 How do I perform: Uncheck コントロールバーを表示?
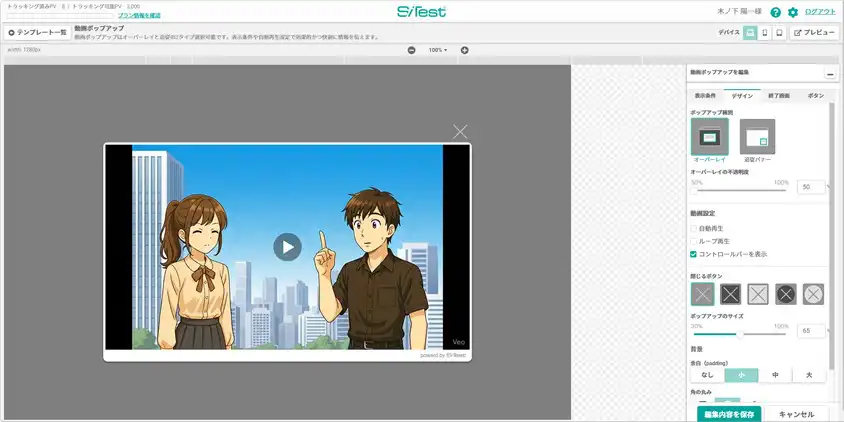(x=693, y=254)
